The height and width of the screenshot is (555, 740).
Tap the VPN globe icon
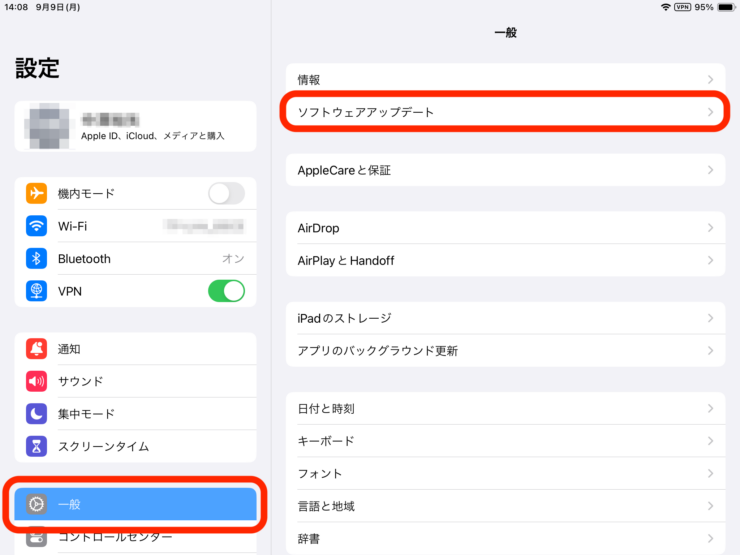click(36, 291)
